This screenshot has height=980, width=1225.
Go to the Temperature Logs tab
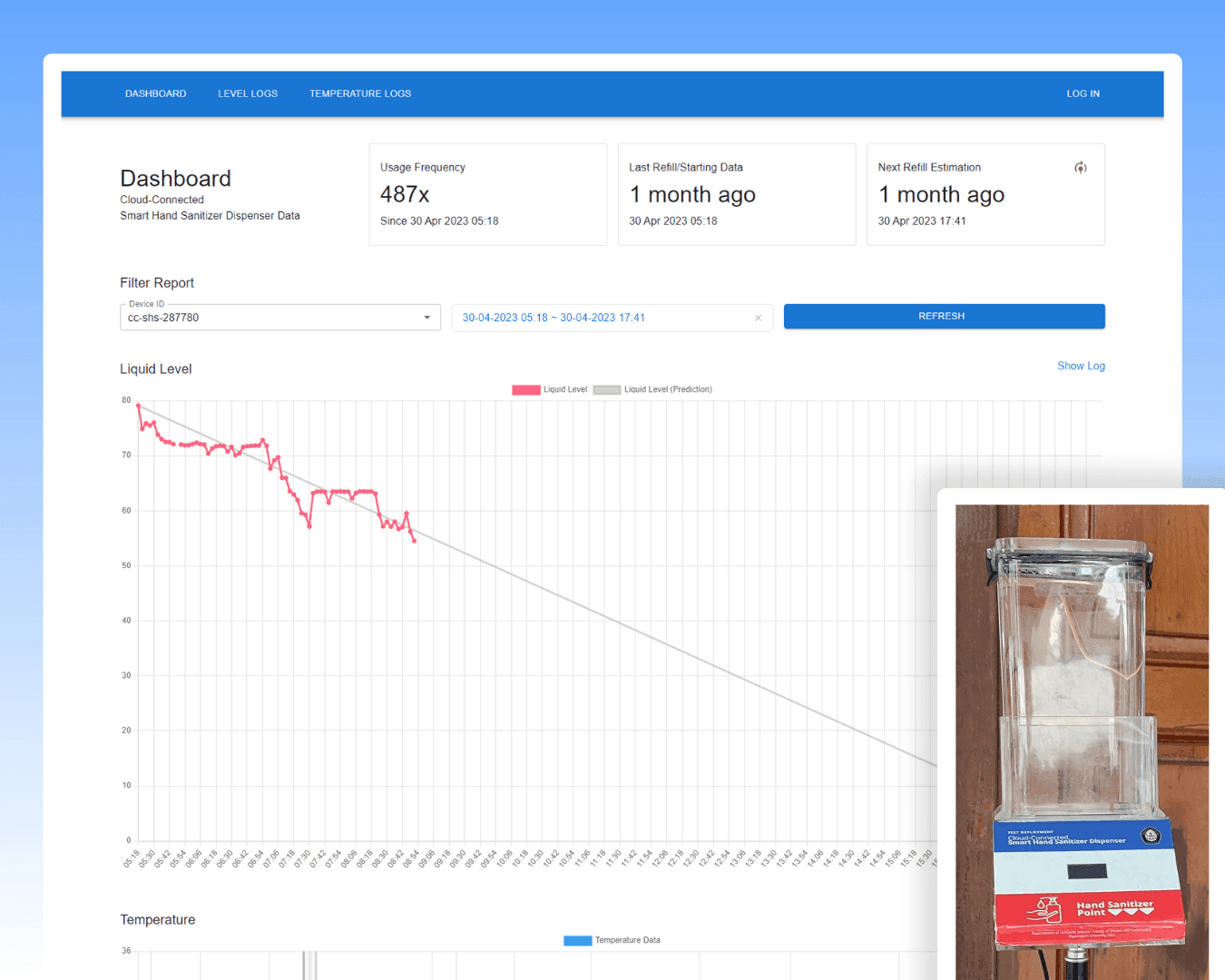(360, 94)
